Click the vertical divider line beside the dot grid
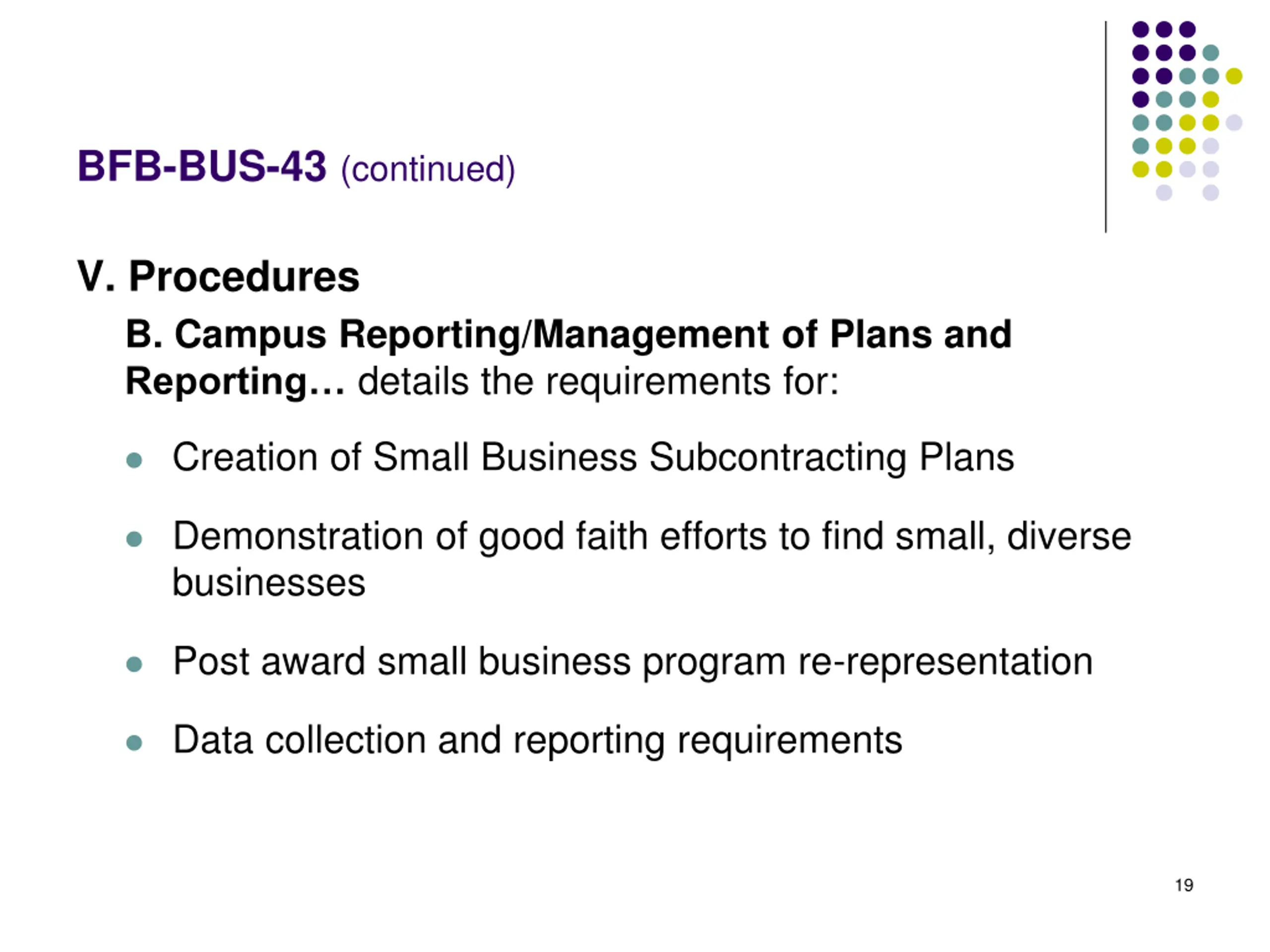 pyautogui.click(x=1106, y=126)
